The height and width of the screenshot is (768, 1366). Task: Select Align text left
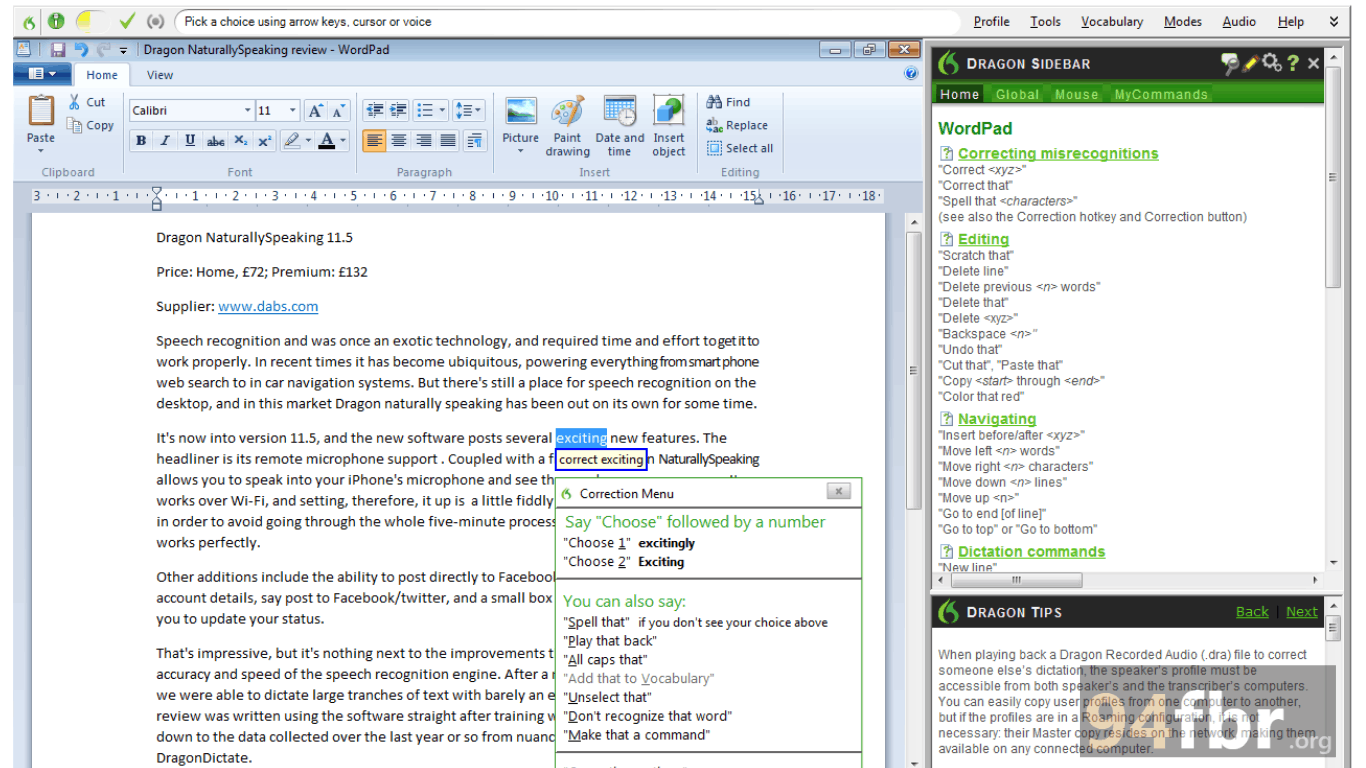coord(374,141)
